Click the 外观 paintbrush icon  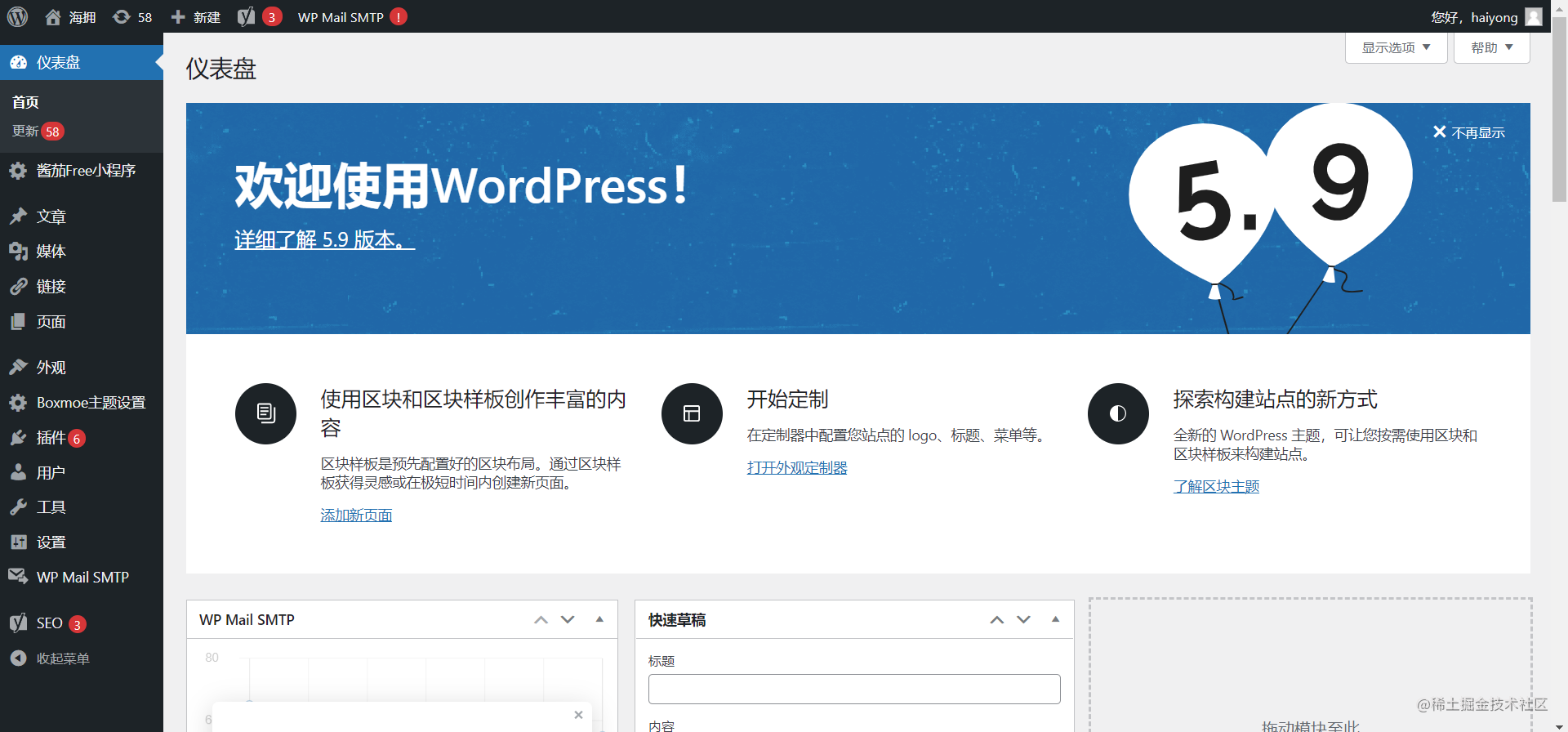coord(18,368)
